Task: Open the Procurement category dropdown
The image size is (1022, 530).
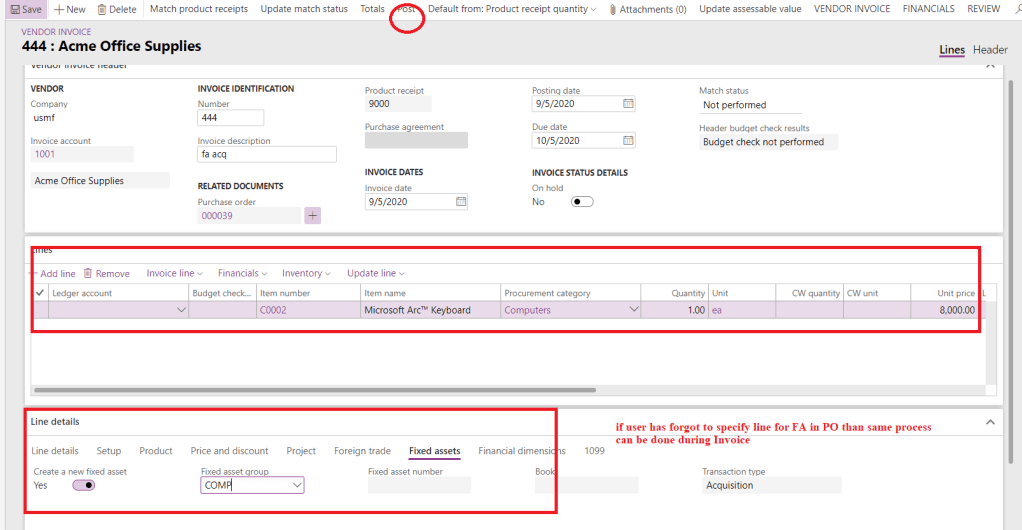Action: coord(633,310)
